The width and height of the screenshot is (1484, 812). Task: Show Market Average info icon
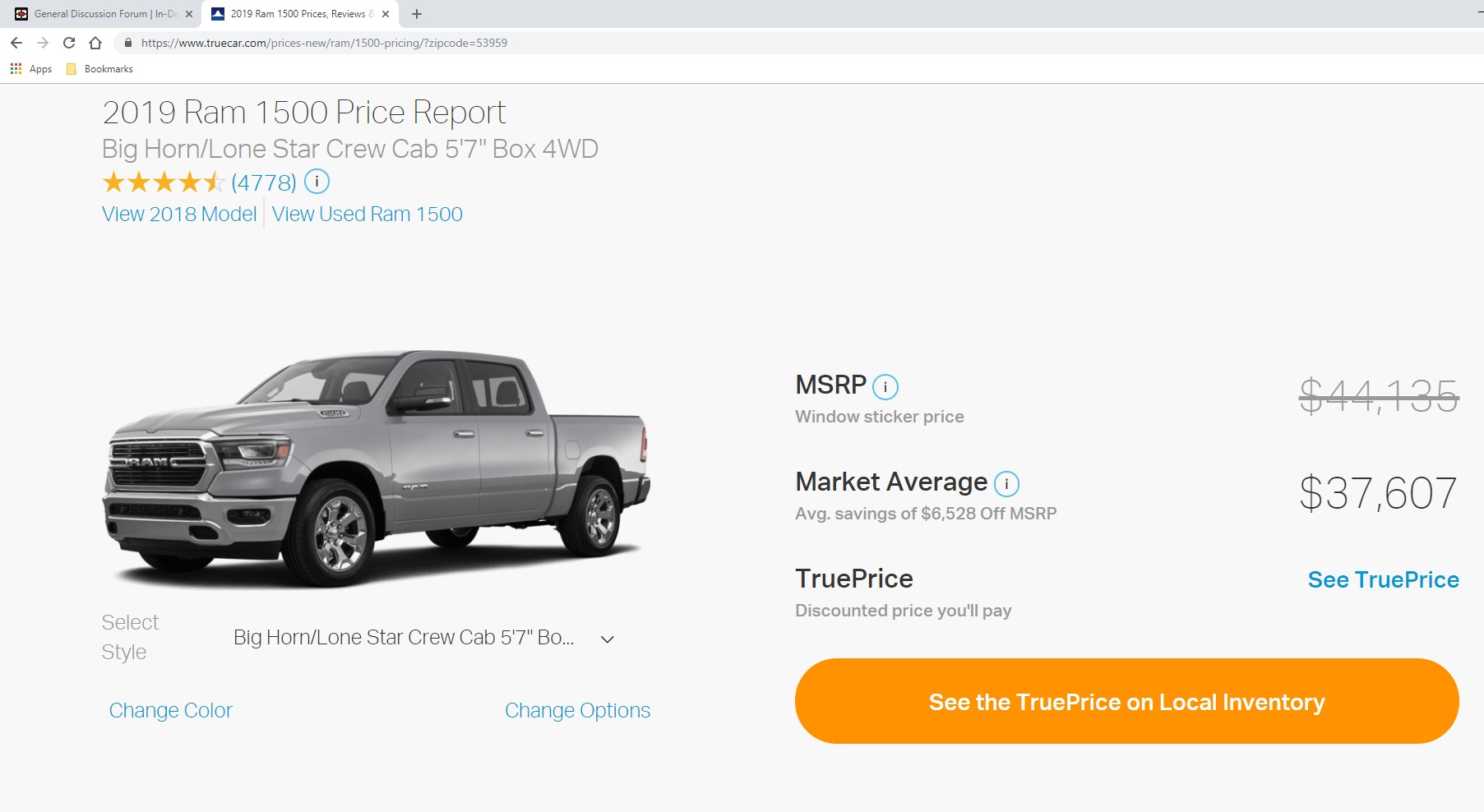(1006, 483)
